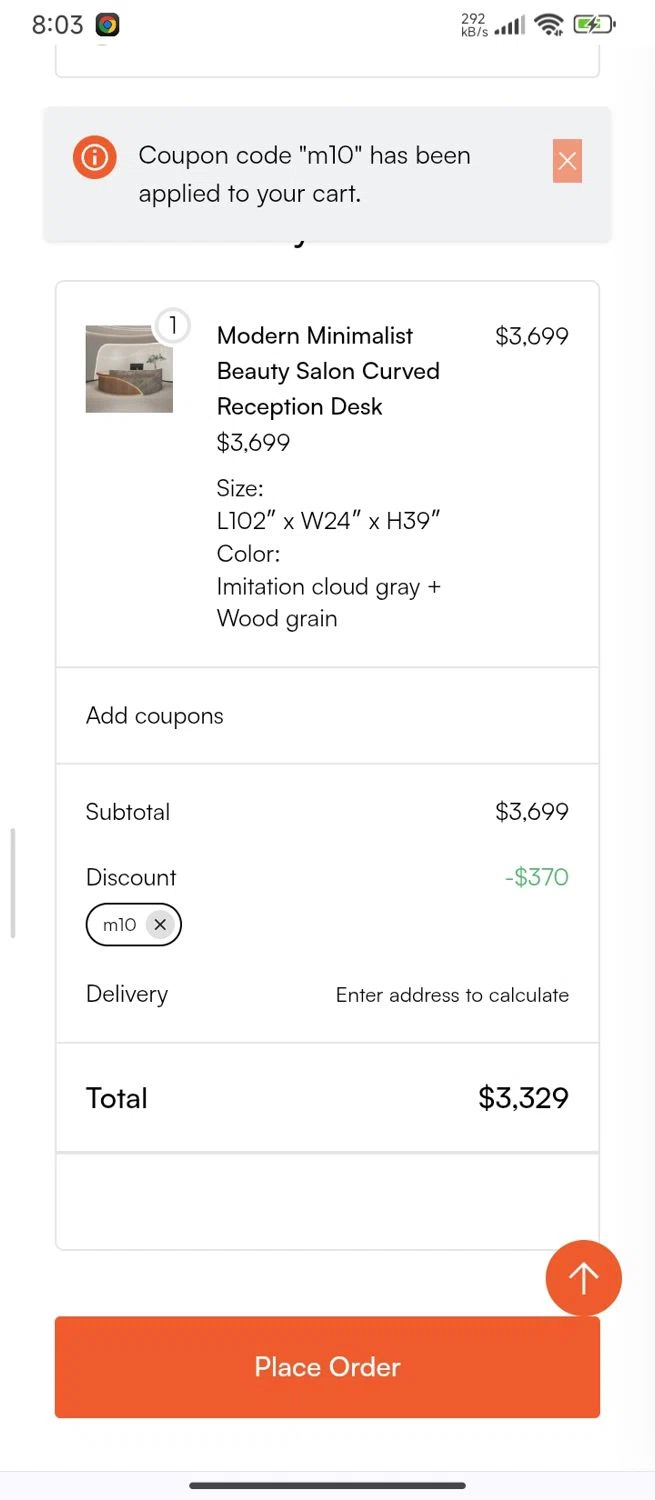Click the Subtotal row
This screenshot has height=1500, width=655.
coord(327,812)
